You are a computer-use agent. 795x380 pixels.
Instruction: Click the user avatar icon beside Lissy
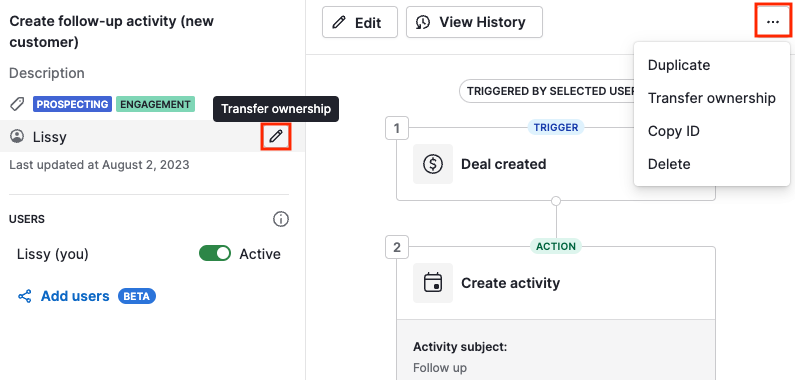click(17, 136)
